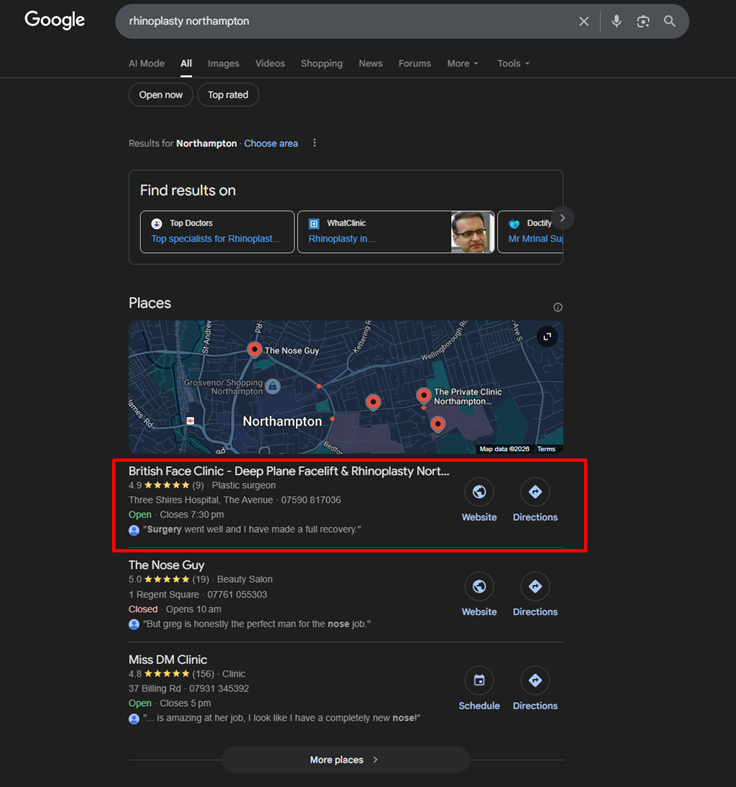This screenshot has height=787, width=736.
Task: Advance the Find results on carousel arrow
Action: click(x=562, y=218)
